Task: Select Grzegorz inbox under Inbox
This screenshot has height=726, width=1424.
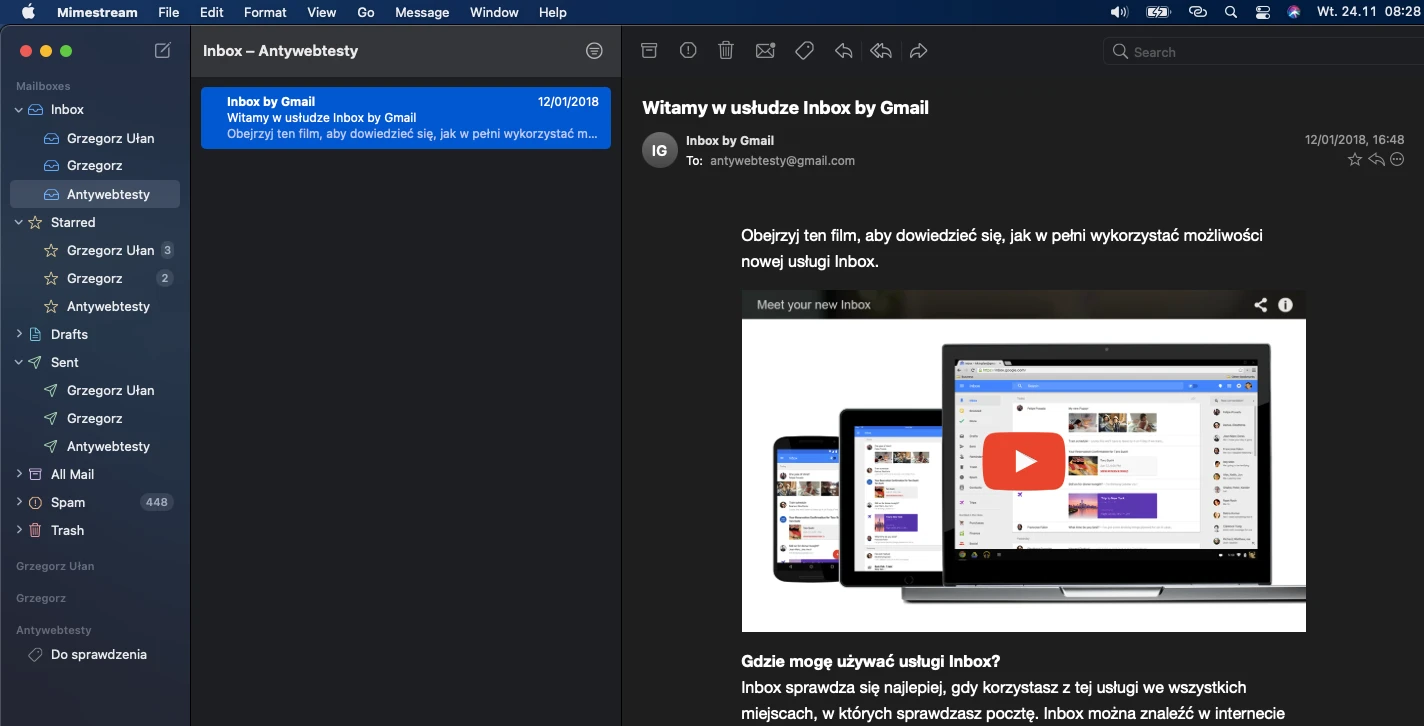Action: [97, 166]
